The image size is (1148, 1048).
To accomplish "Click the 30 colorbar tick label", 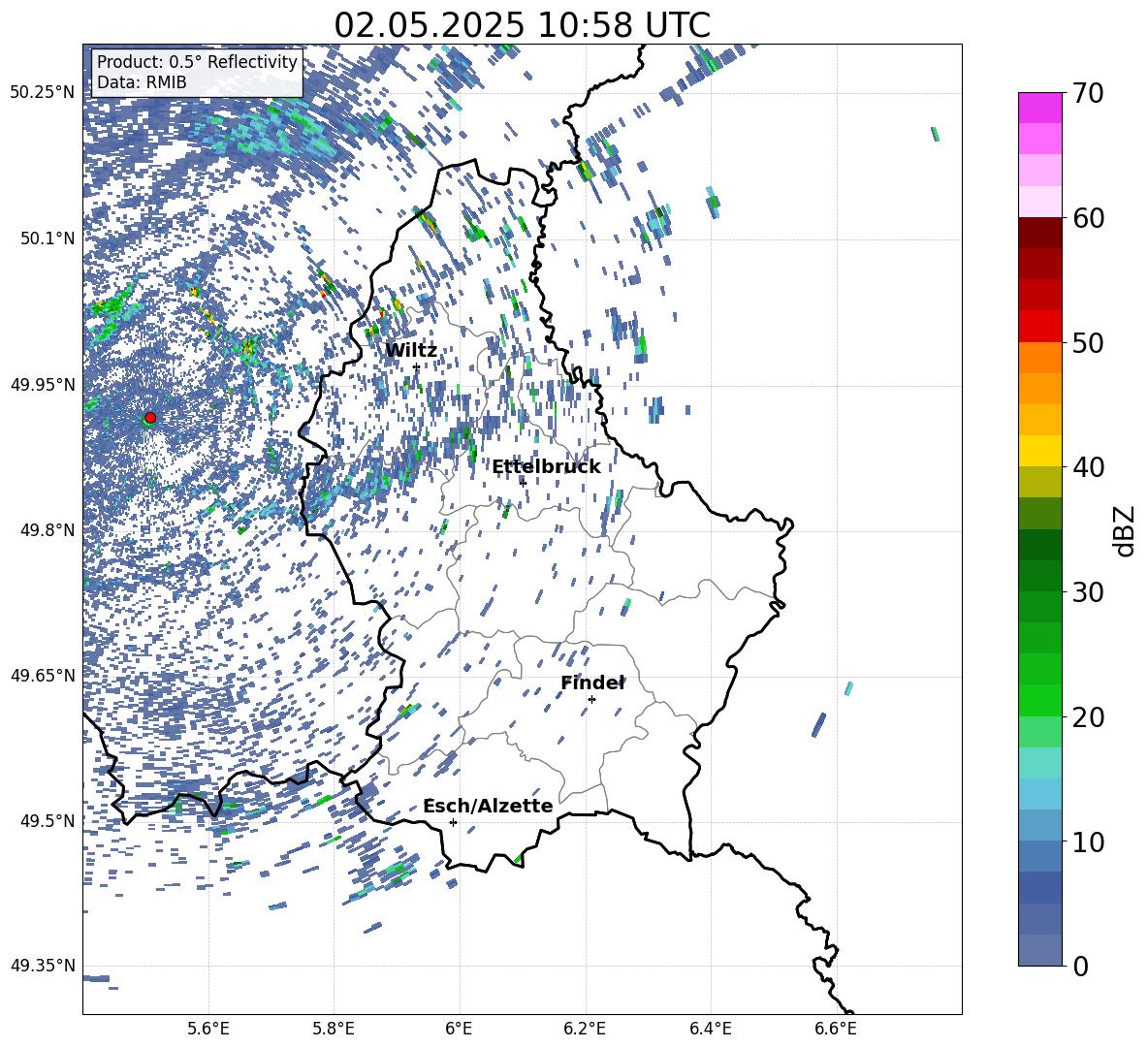I will coord(1088,592).
